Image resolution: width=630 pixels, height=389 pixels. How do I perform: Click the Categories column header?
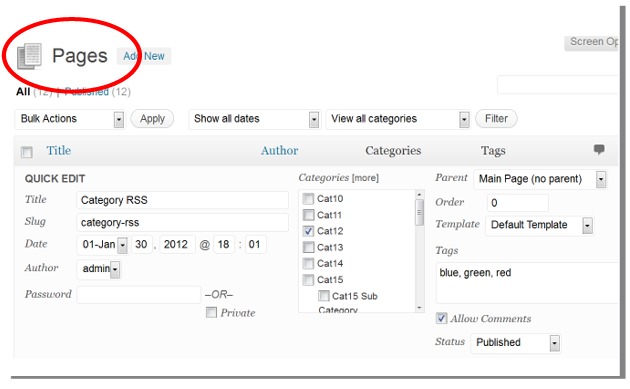coord(393,151)
